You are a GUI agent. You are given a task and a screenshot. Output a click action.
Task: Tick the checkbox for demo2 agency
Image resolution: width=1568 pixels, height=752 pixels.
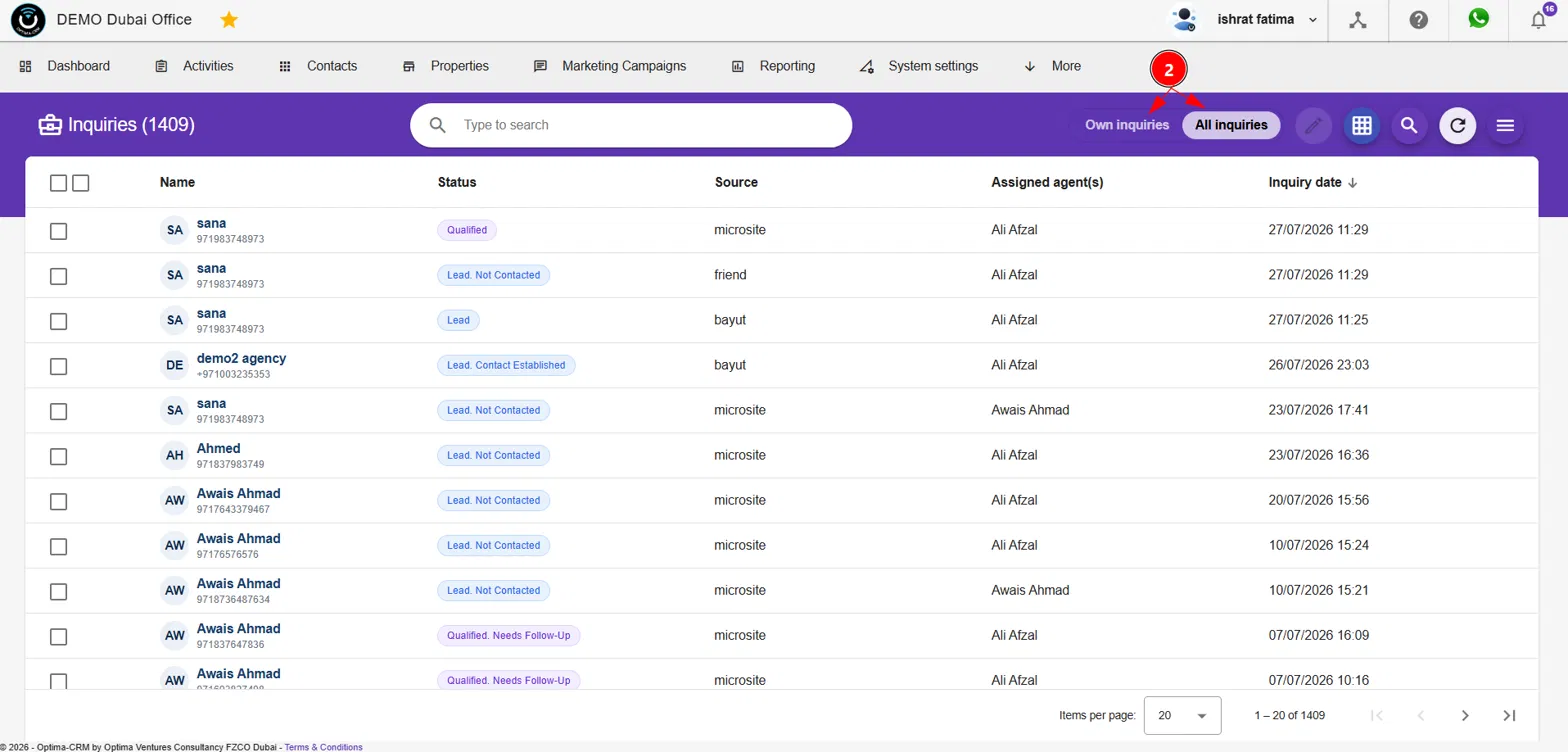click(58, 366)
